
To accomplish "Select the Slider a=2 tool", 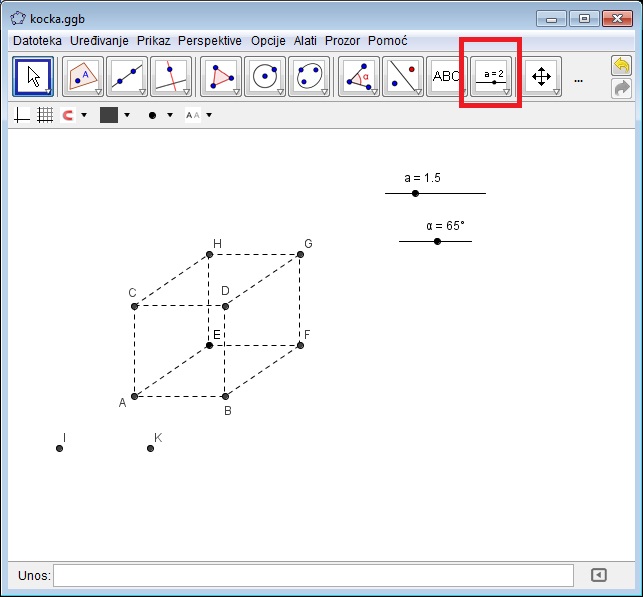I will 491,77.
